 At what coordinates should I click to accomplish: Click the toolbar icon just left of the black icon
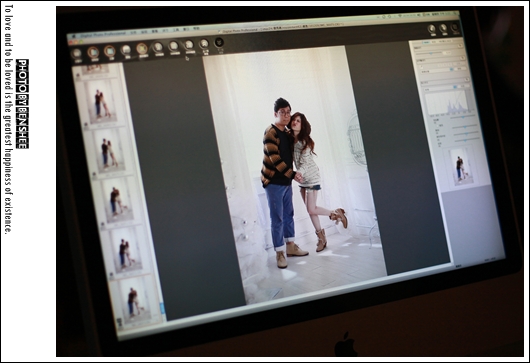[204, 44]
